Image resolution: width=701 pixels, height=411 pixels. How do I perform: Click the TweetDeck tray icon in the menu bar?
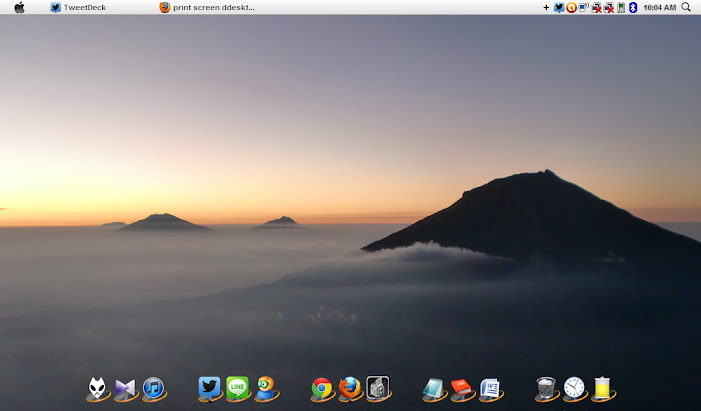pos(558,7)
